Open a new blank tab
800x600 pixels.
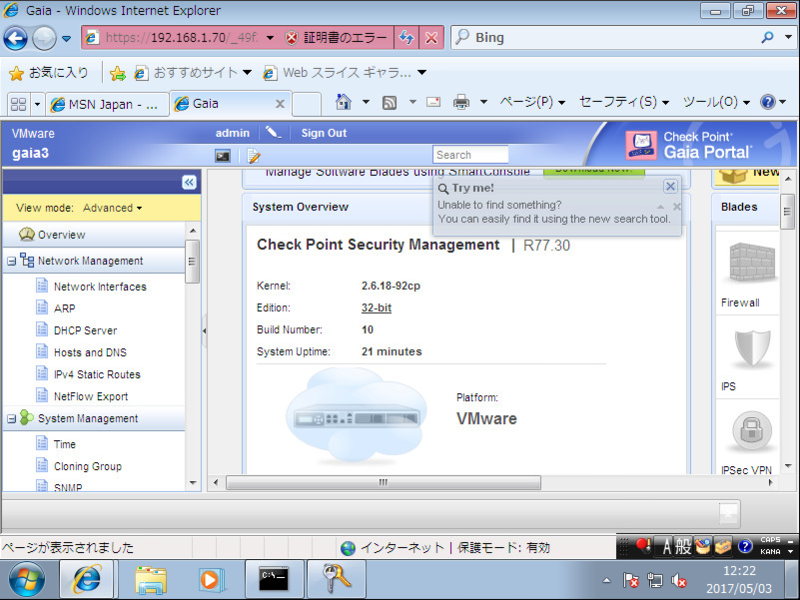coord(307,104)
